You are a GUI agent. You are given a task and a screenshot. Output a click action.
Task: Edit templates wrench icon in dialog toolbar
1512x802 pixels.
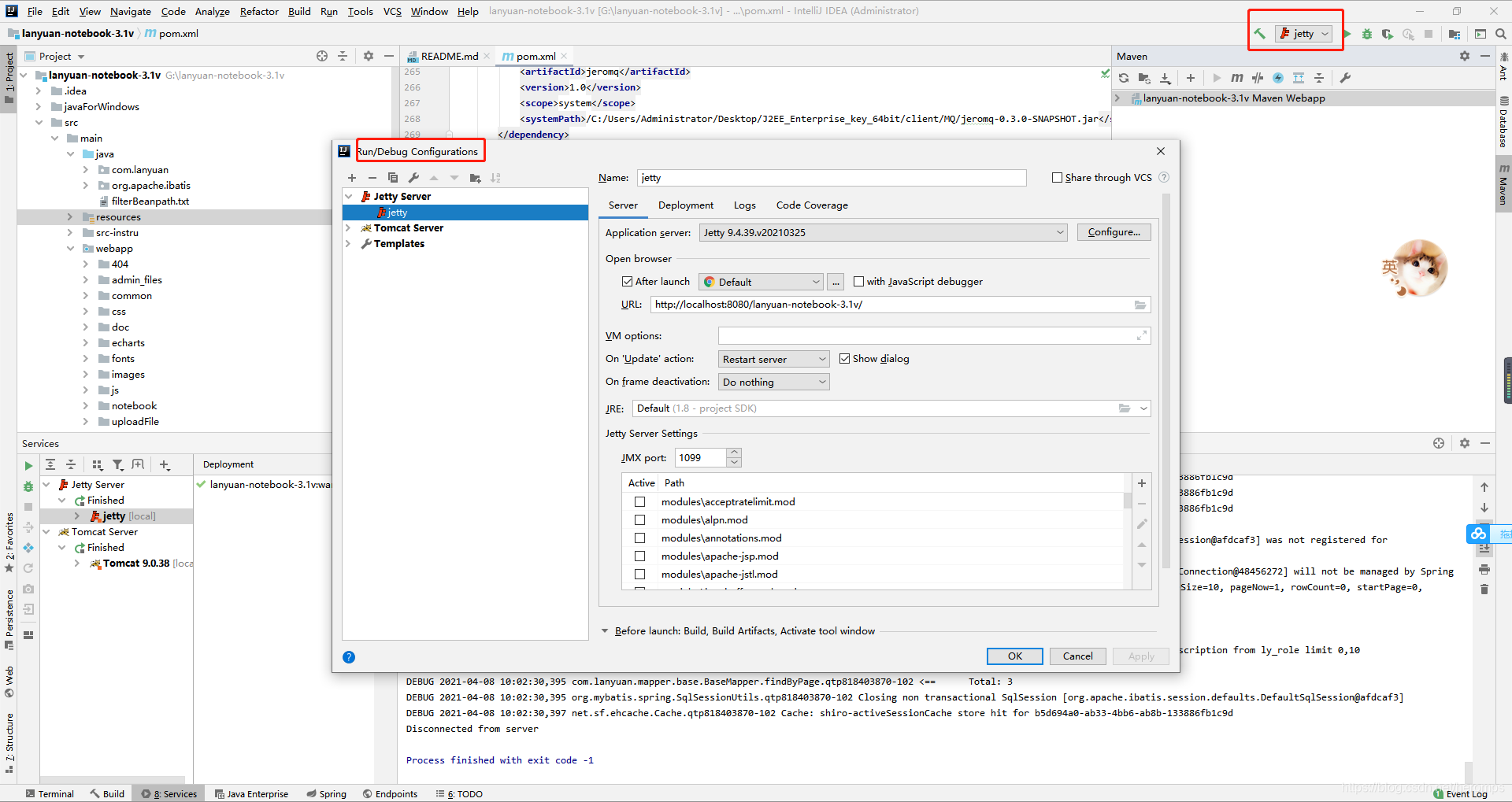[414, 178]
